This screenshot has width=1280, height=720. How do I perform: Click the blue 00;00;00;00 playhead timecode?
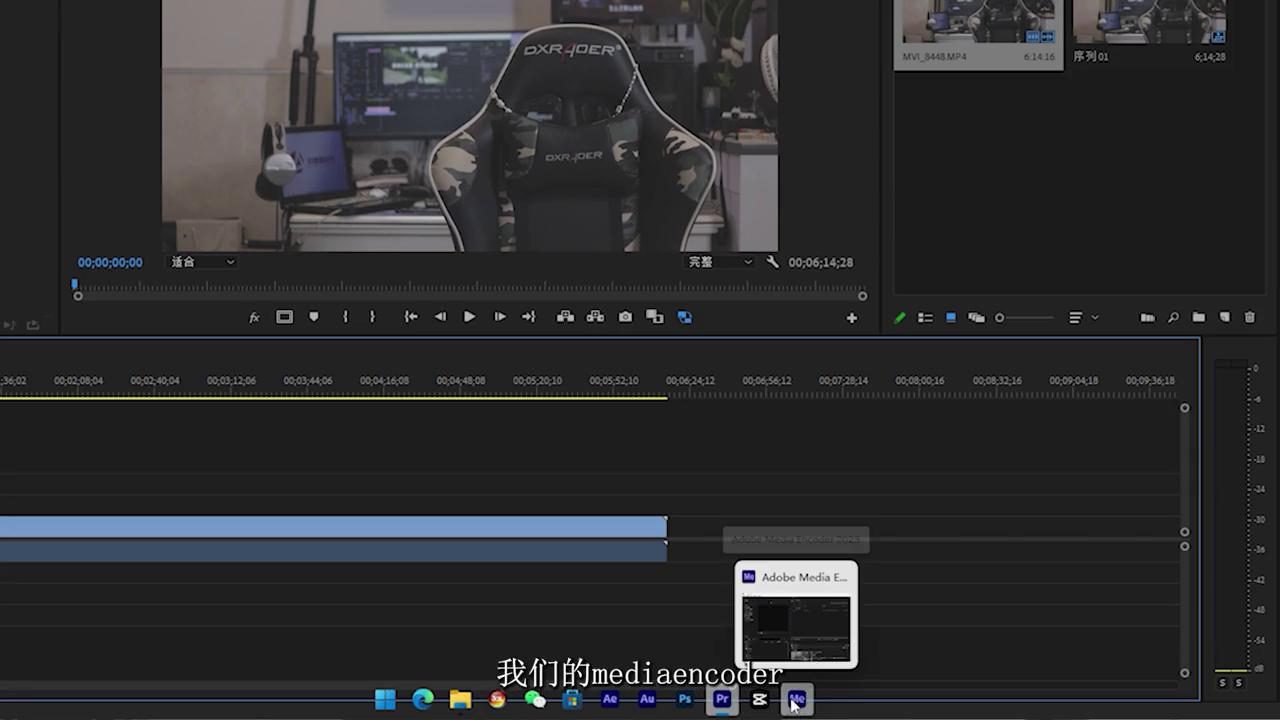(x=110, y=262)
